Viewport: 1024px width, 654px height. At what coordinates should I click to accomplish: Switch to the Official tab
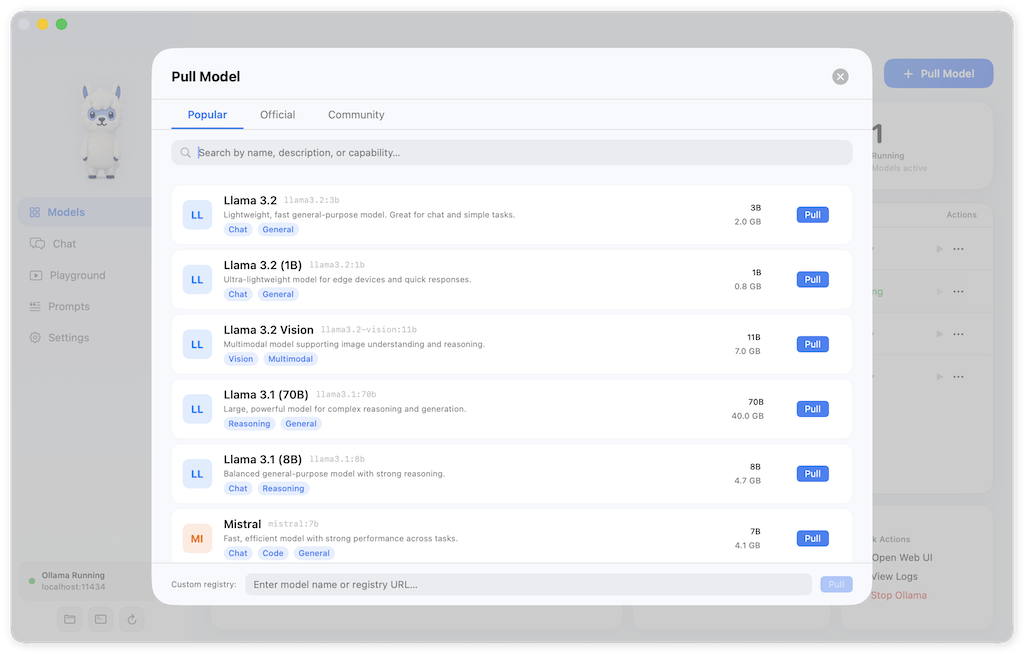click(278, 115)
